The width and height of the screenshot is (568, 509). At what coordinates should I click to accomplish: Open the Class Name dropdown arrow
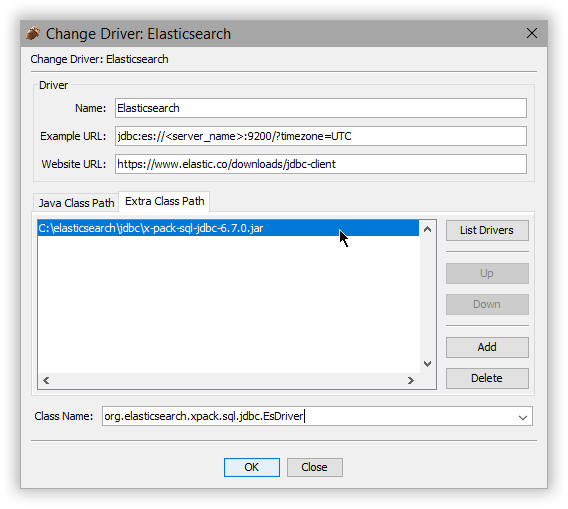point(522,417)
